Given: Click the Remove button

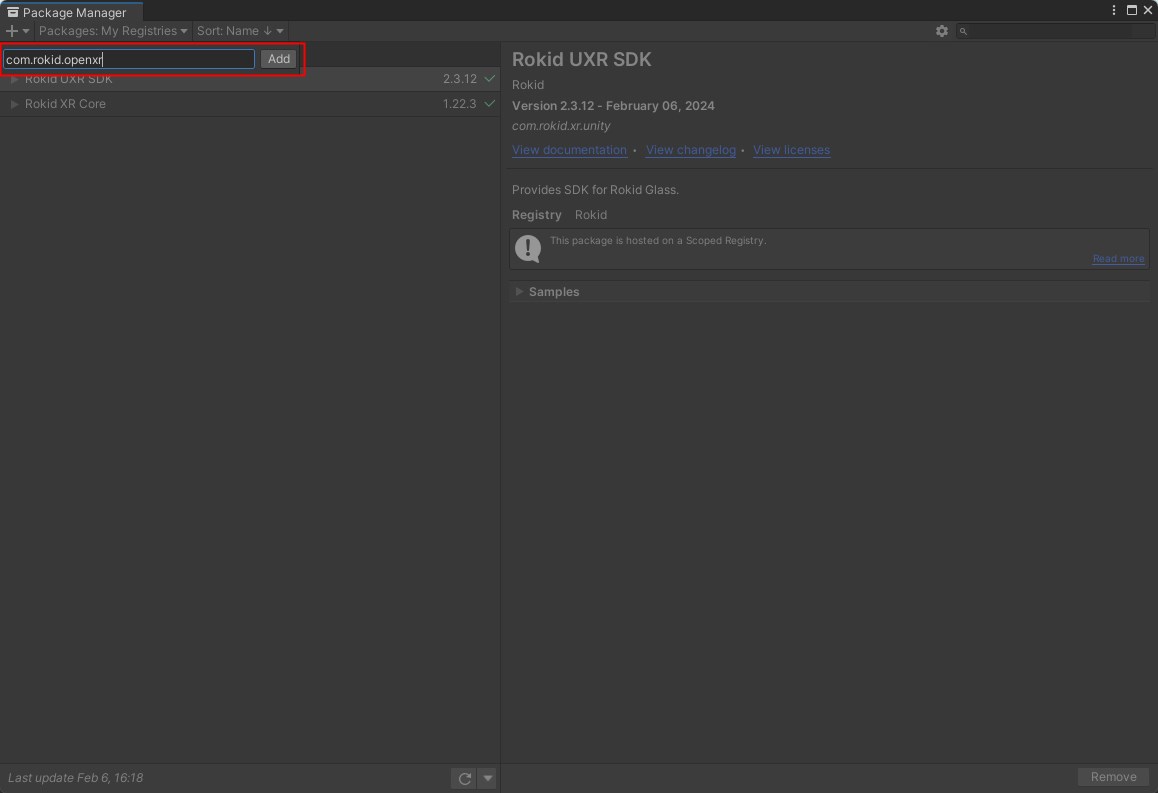Looking at the screenshot, I should [1114, 777].
